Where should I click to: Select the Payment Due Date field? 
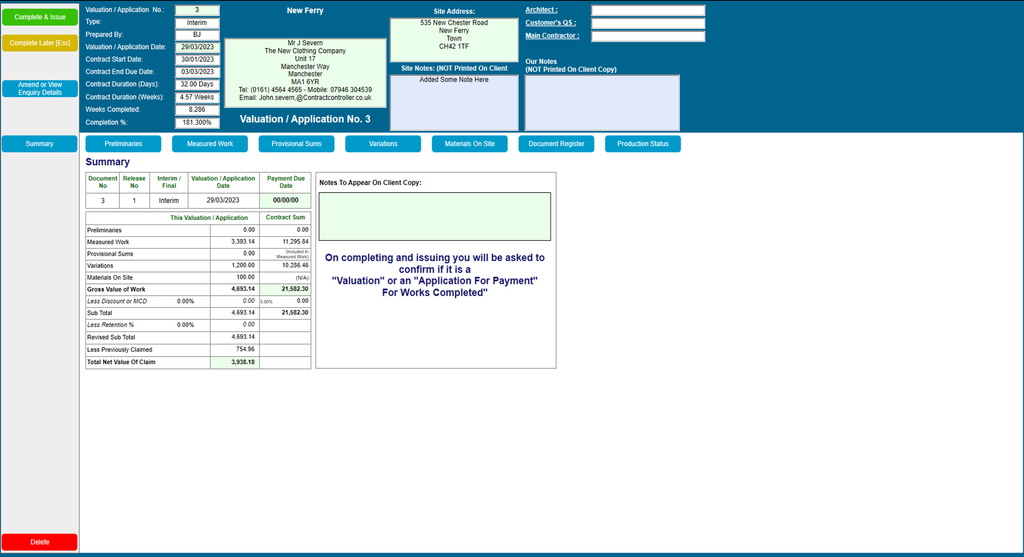tap(285, 200)
